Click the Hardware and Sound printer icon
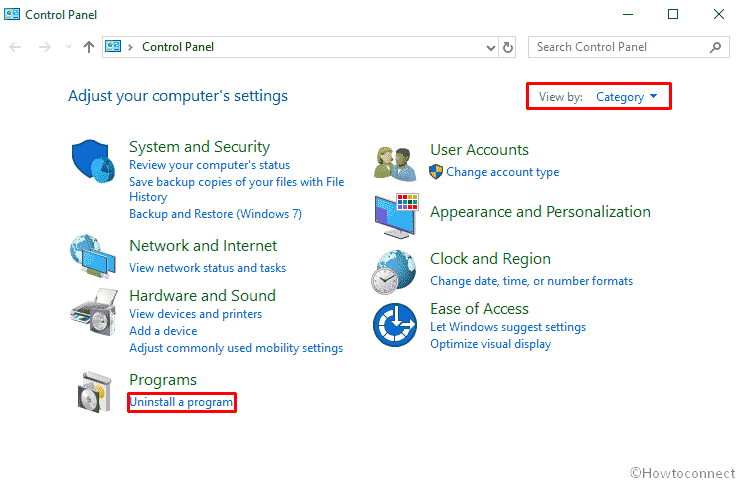This screenshot has width=739, height=484. tap(94, 312)
